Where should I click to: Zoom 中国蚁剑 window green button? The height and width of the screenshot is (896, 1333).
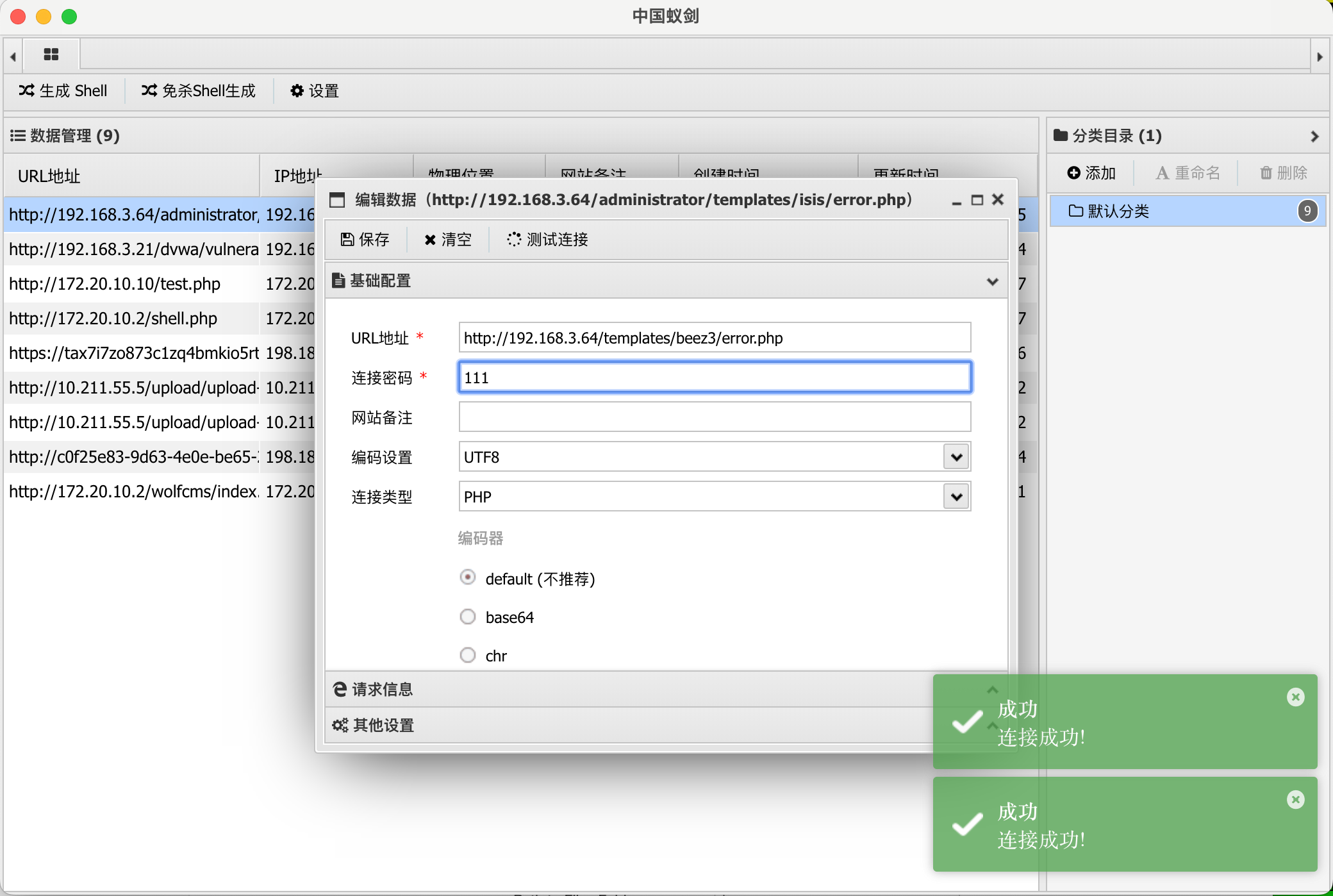69,17
